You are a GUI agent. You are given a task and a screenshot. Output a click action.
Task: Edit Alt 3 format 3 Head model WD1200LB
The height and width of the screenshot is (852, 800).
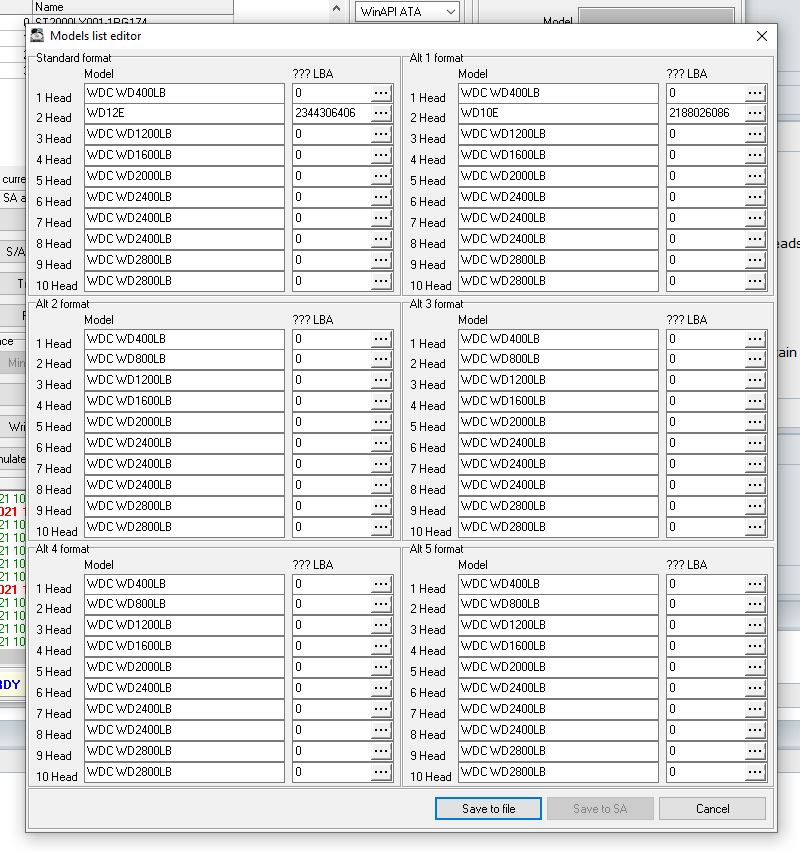pyautogui.click(x=558, y=380)
